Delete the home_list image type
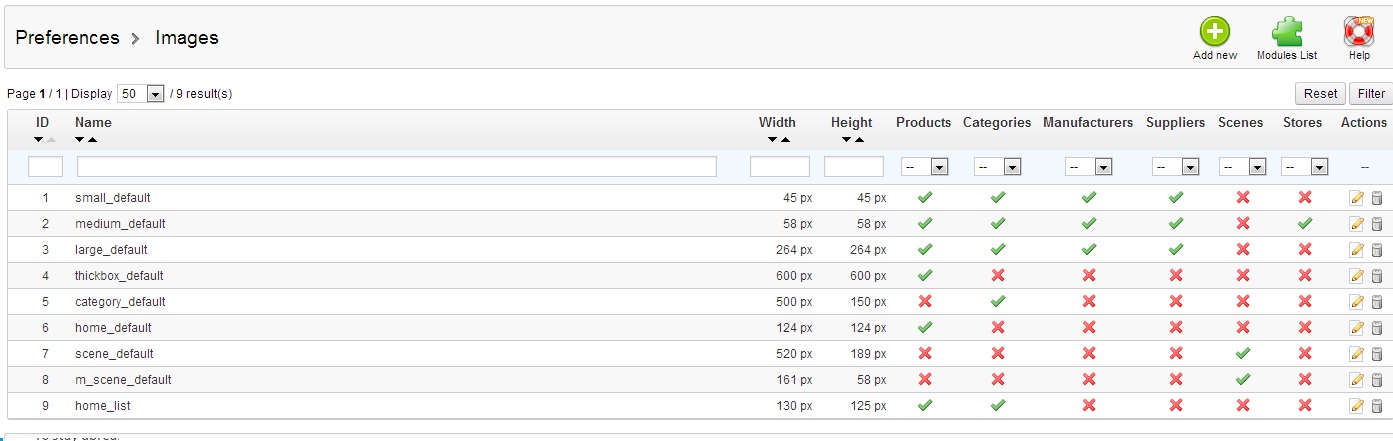Viewport: 1393px width, 441px height. tap(1377, 406)
